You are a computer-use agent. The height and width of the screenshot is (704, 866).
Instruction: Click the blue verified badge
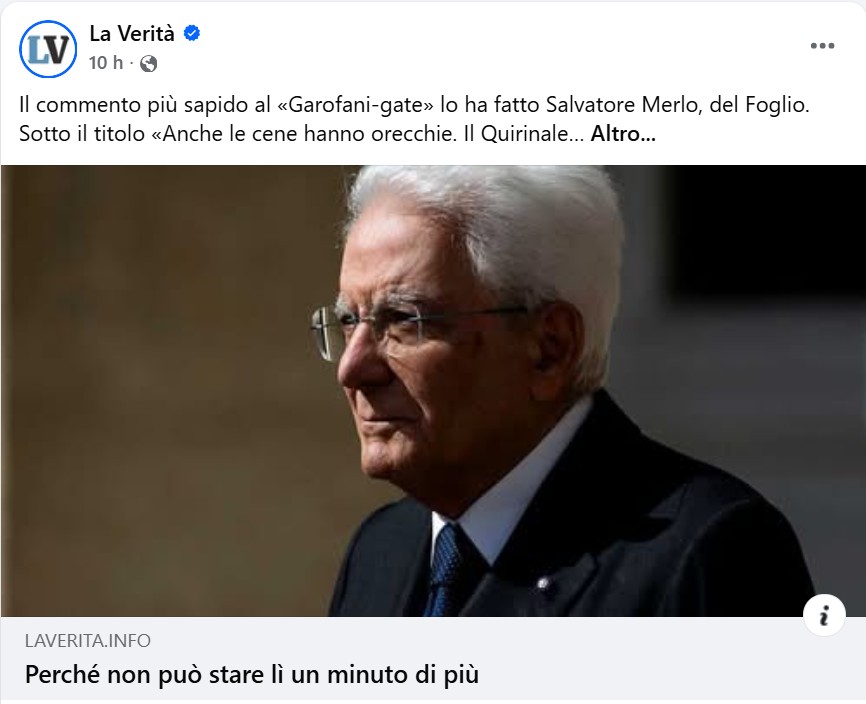pos(192,34)
